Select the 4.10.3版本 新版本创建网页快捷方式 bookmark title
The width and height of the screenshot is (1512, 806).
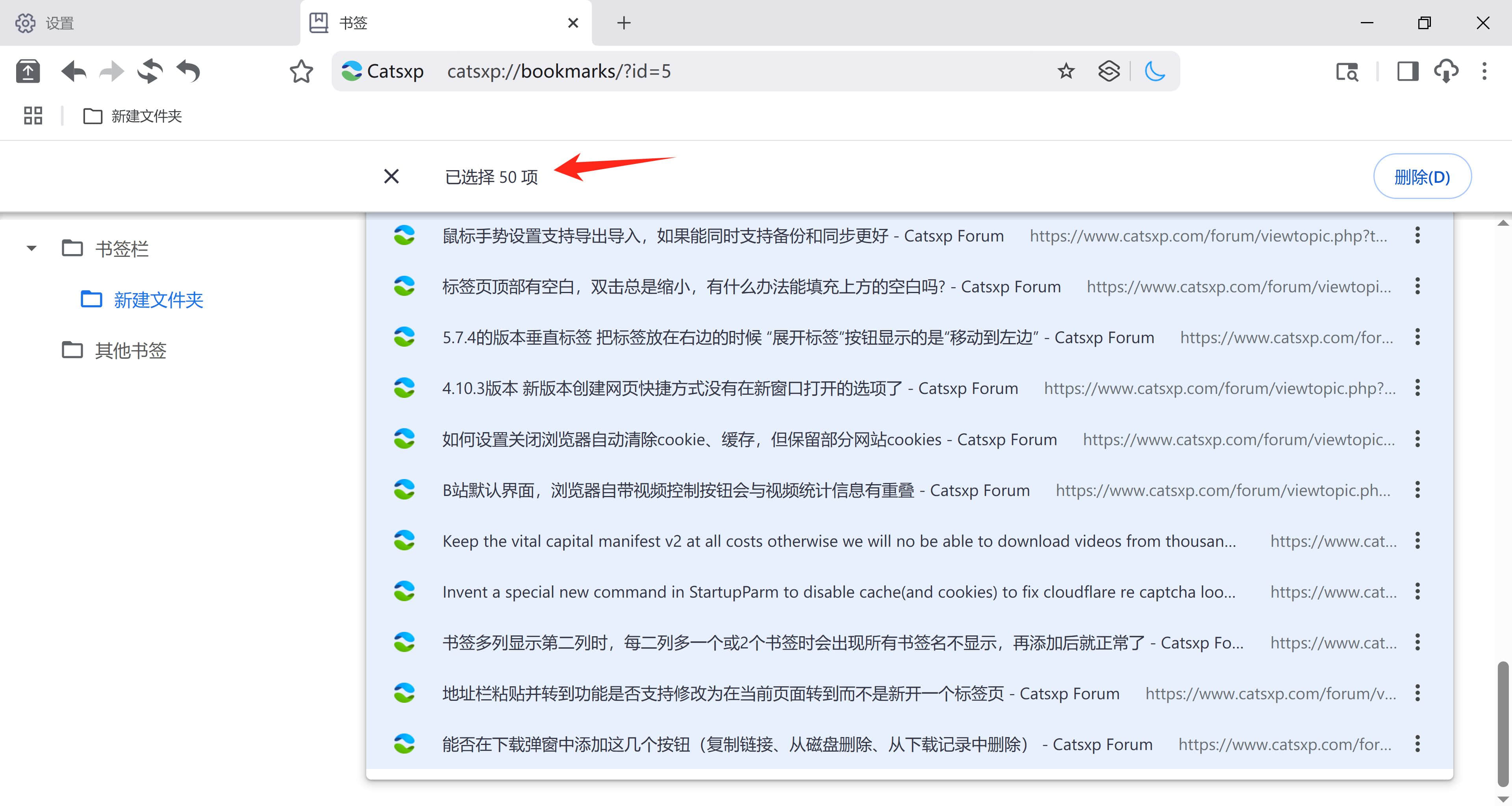click(730, 388)
